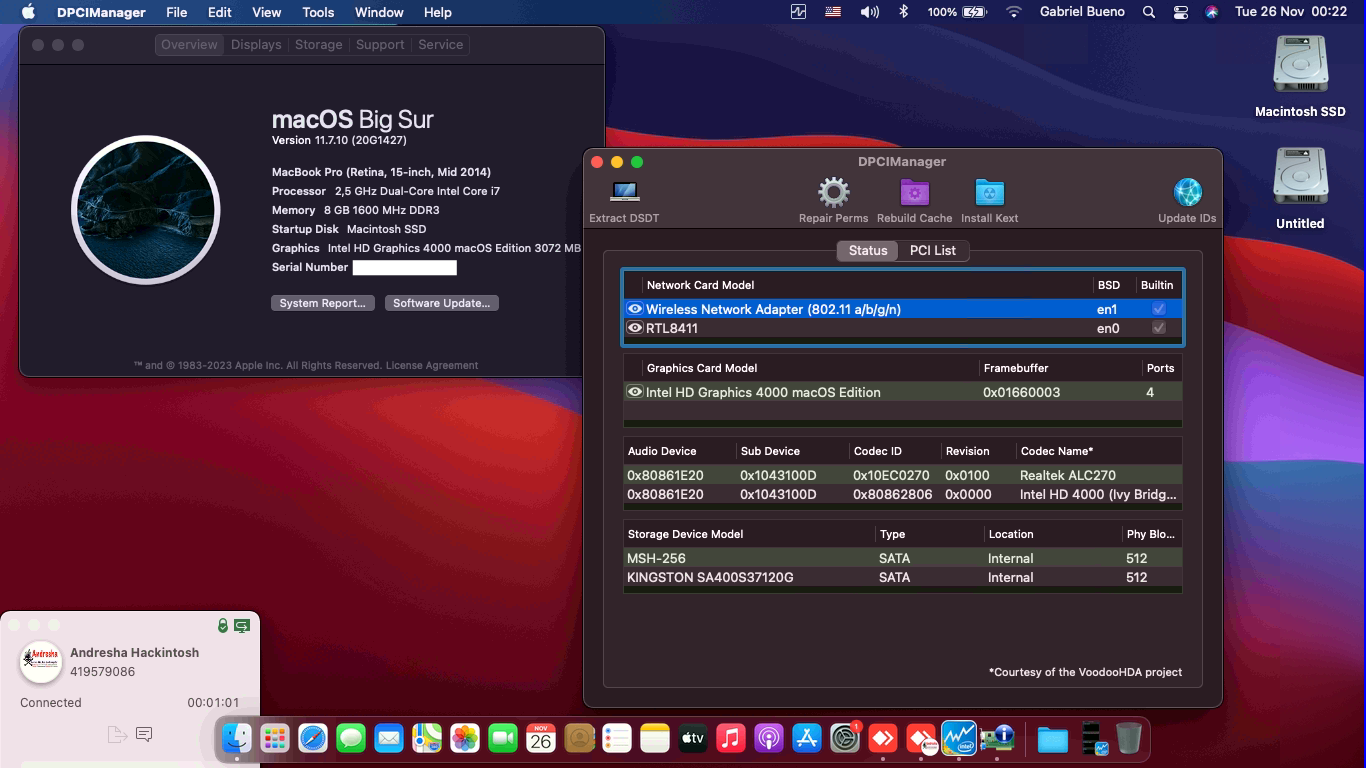Click the Rebuild Cache icon
Image resolution: width=1366 pixels, height=768 pixels.
tap(913, 191)
